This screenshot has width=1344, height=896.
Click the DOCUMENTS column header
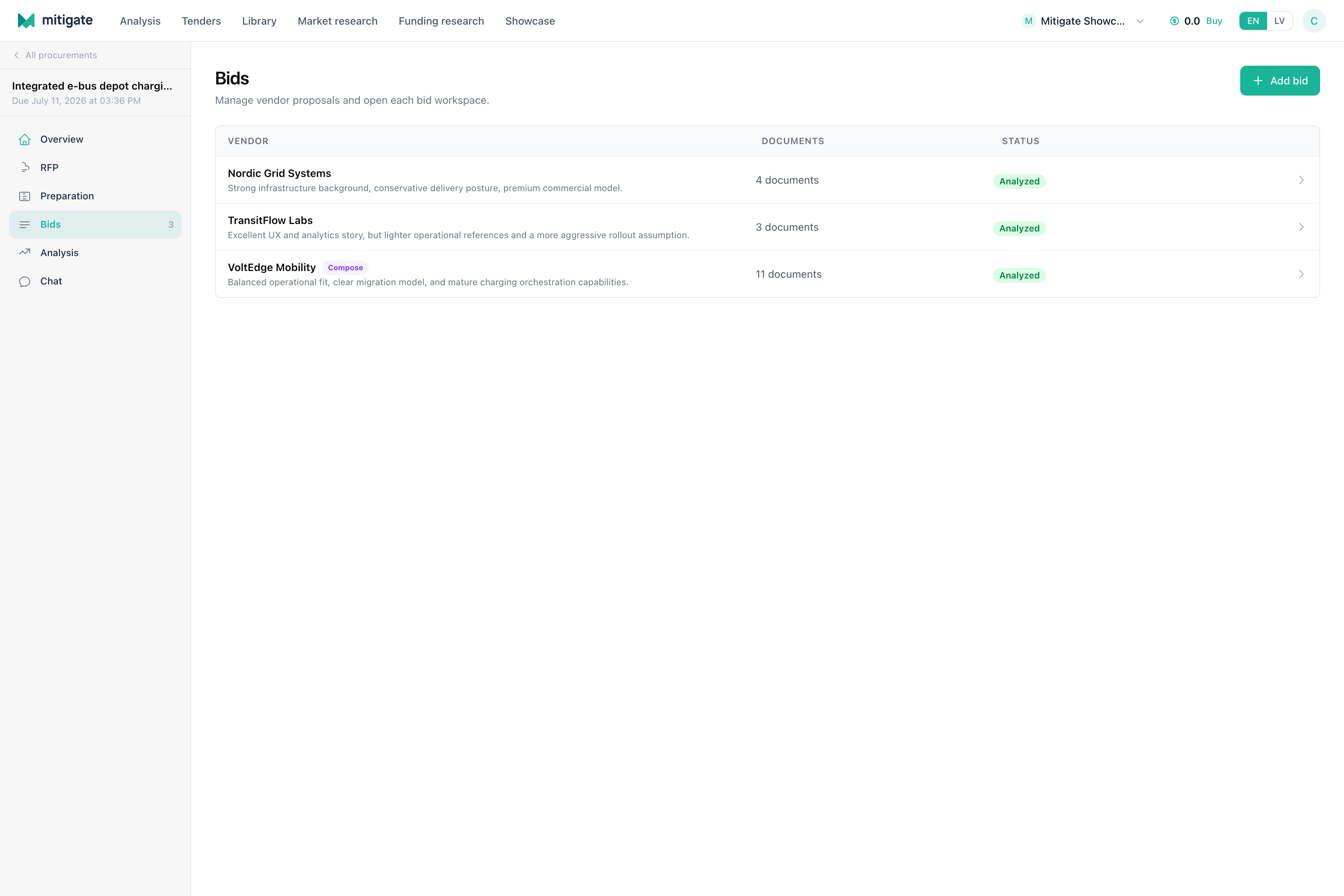(793, 141)
